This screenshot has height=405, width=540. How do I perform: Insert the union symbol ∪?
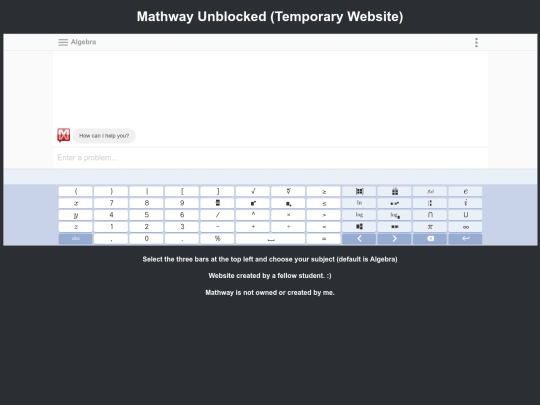[x=465, y=215]
